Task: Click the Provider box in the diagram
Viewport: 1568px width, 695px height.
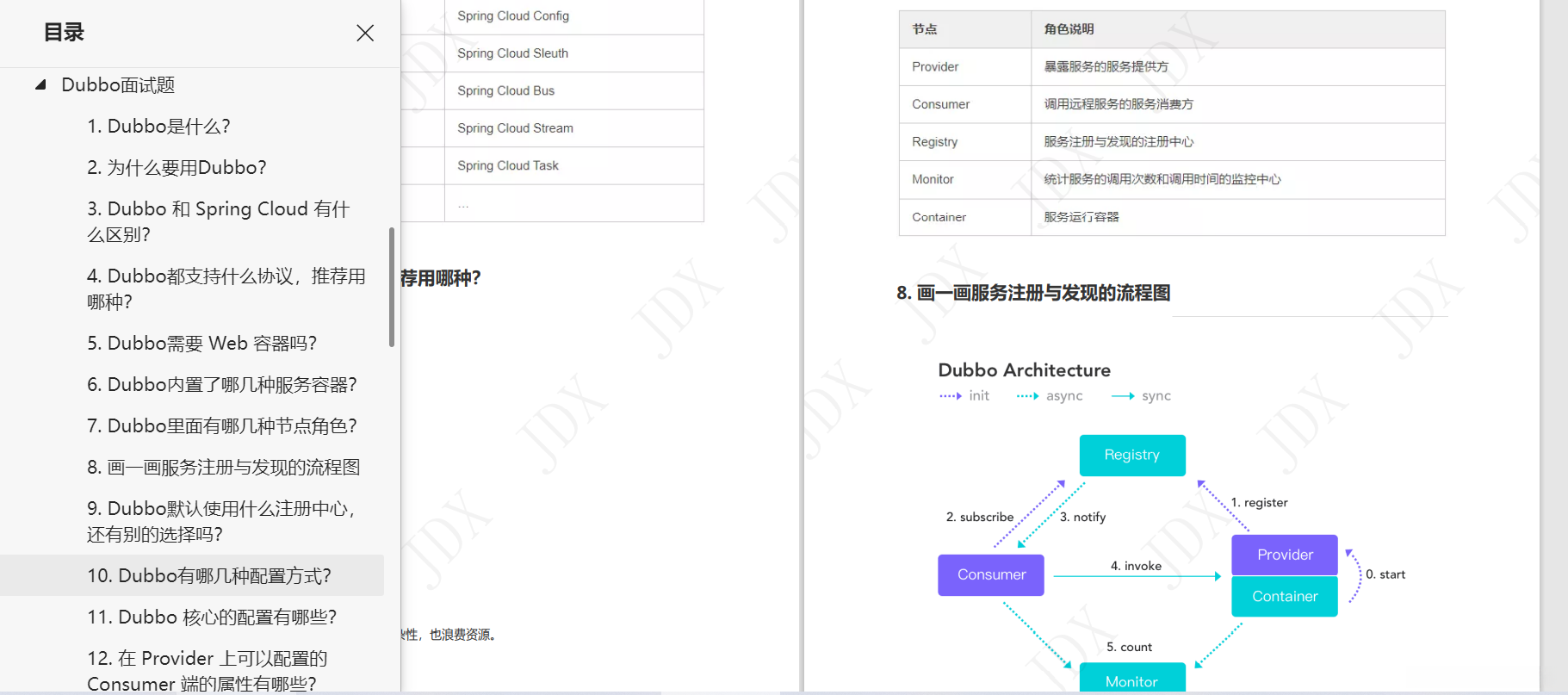Action: 1285,555
